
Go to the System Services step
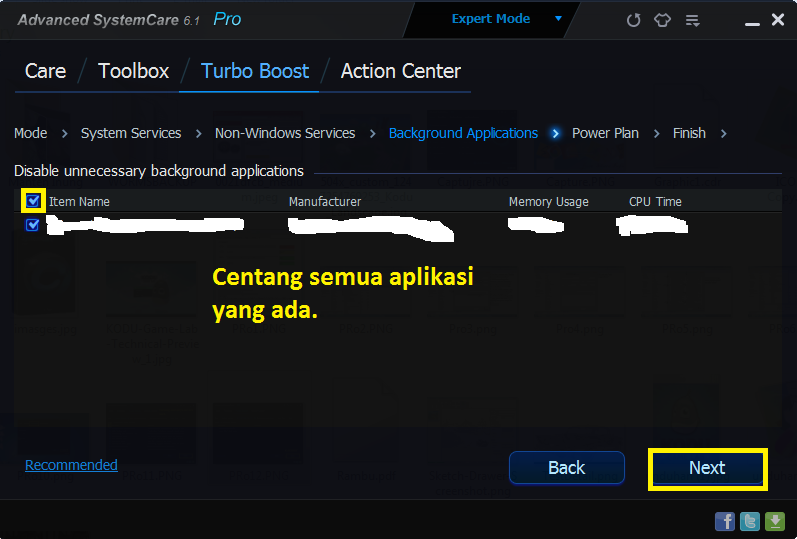pyautogui.click(x=131, y=133)
